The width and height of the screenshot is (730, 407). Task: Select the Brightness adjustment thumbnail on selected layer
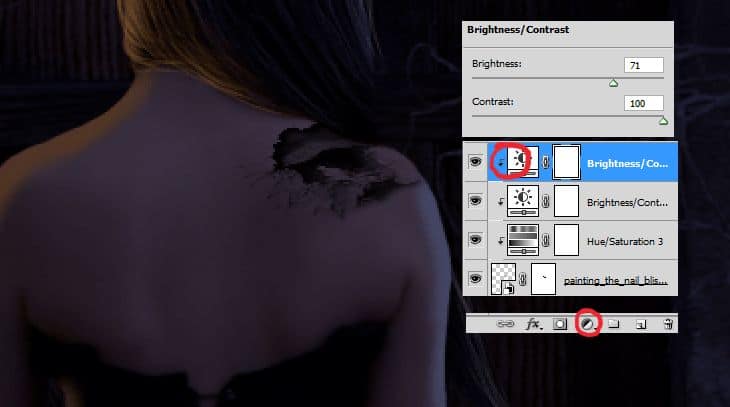(523, 162)
